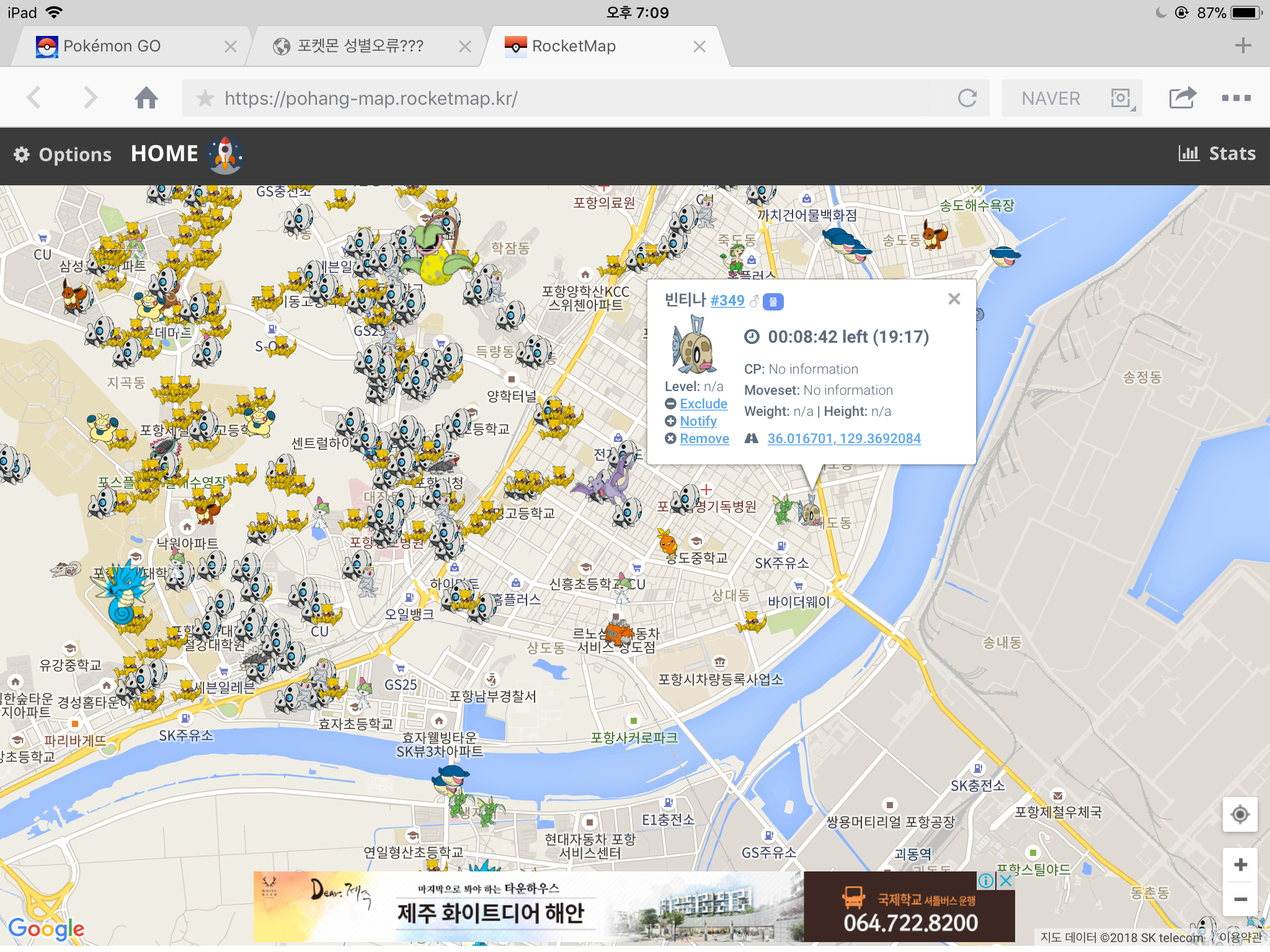Zoom out on the map
Viewport: 1270px width, 952px height.
(x=1240, y=899)
